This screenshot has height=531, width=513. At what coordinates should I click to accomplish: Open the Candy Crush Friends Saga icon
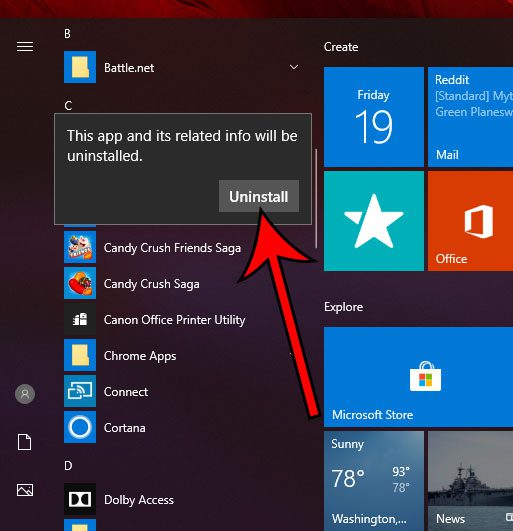(x=80, y=247)
